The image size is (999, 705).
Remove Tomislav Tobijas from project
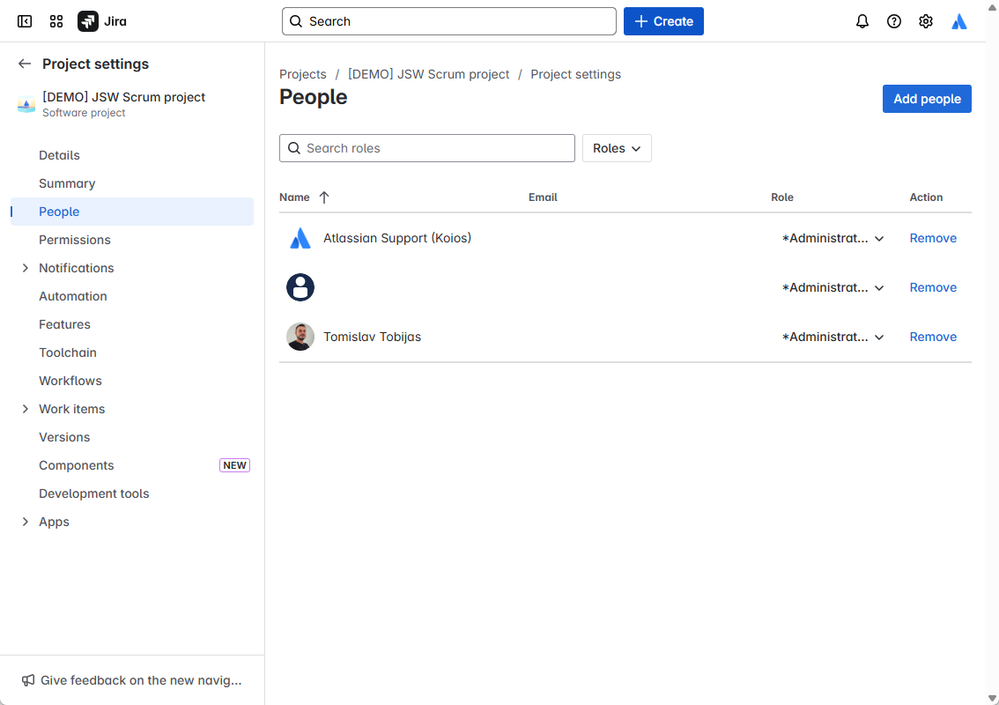933,337
